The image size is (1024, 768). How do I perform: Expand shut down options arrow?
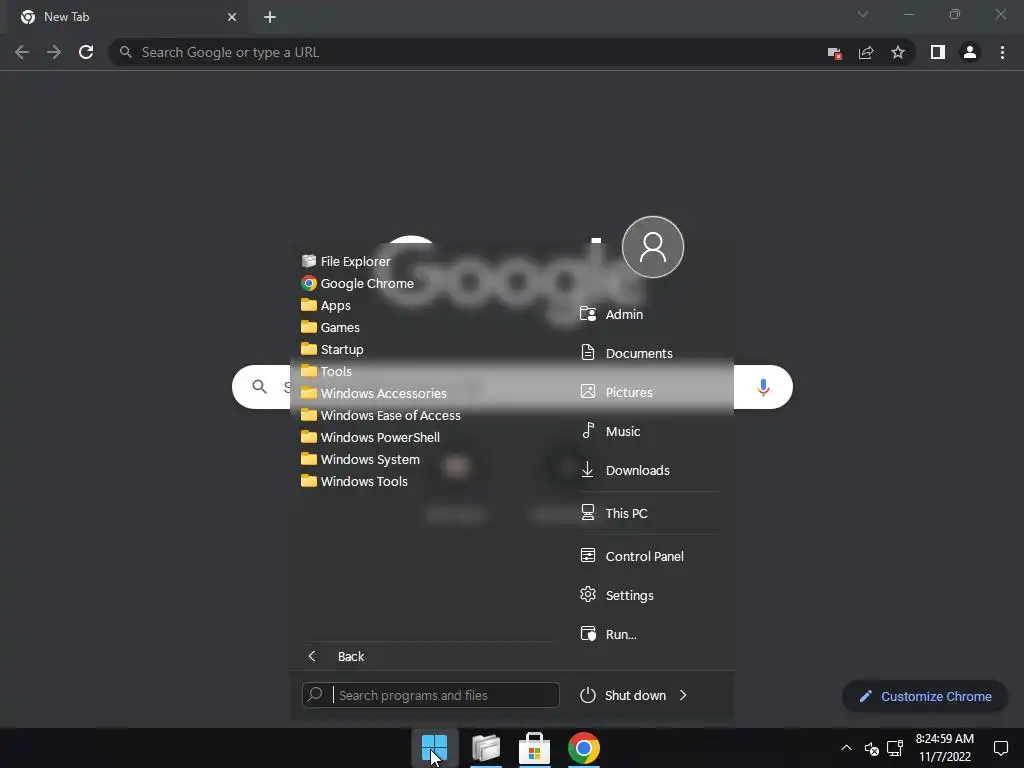tap(683, 696)
